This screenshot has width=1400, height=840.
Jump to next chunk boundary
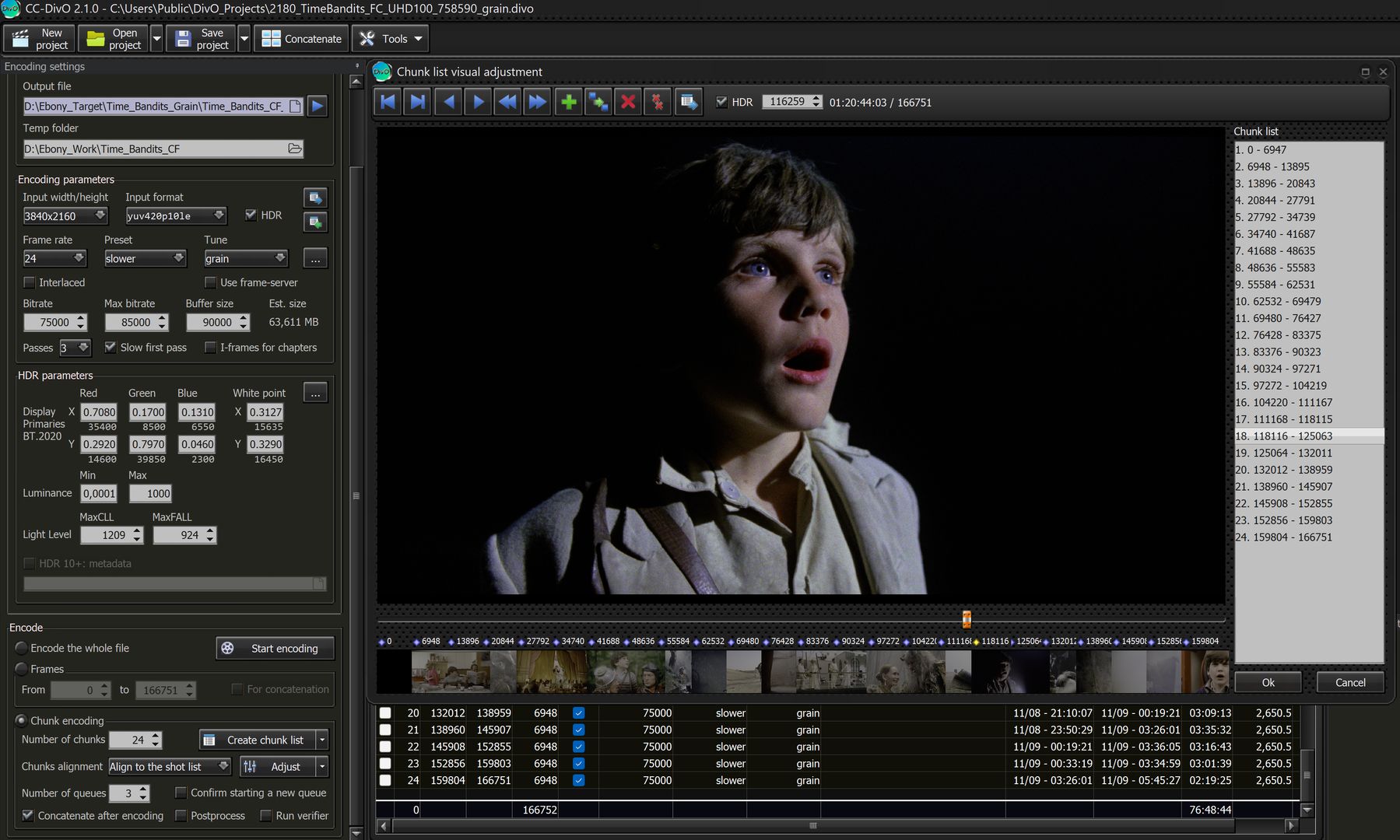pos(418,102)
